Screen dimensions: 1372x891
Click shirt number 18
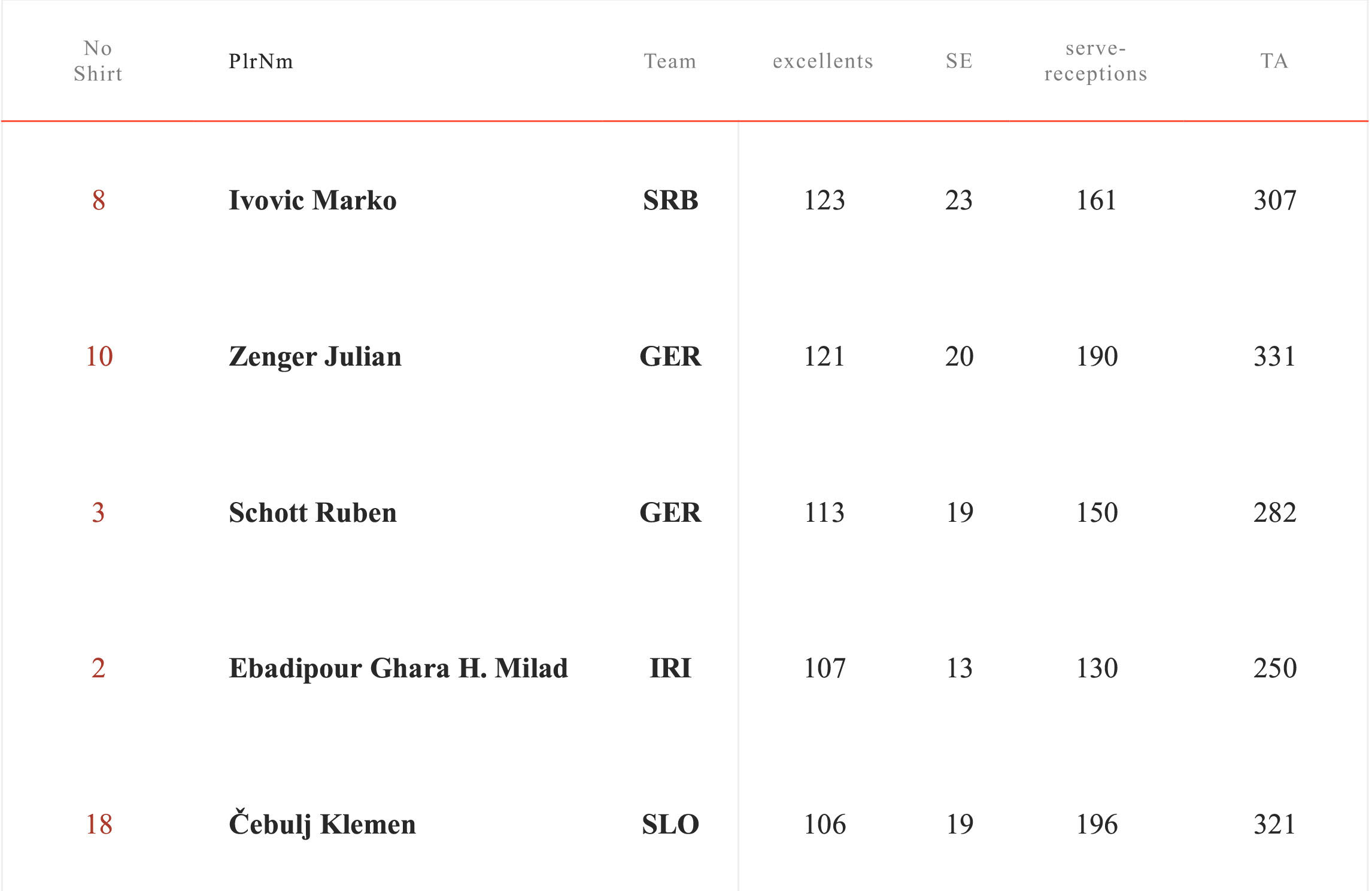(x=99, y=825)
